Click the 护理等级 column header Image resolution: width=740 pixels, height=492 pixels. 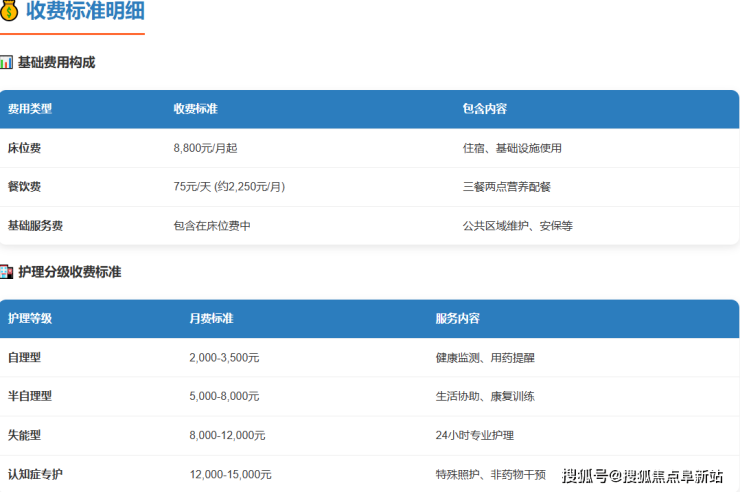pyautogui.click(x=30, y=318)
